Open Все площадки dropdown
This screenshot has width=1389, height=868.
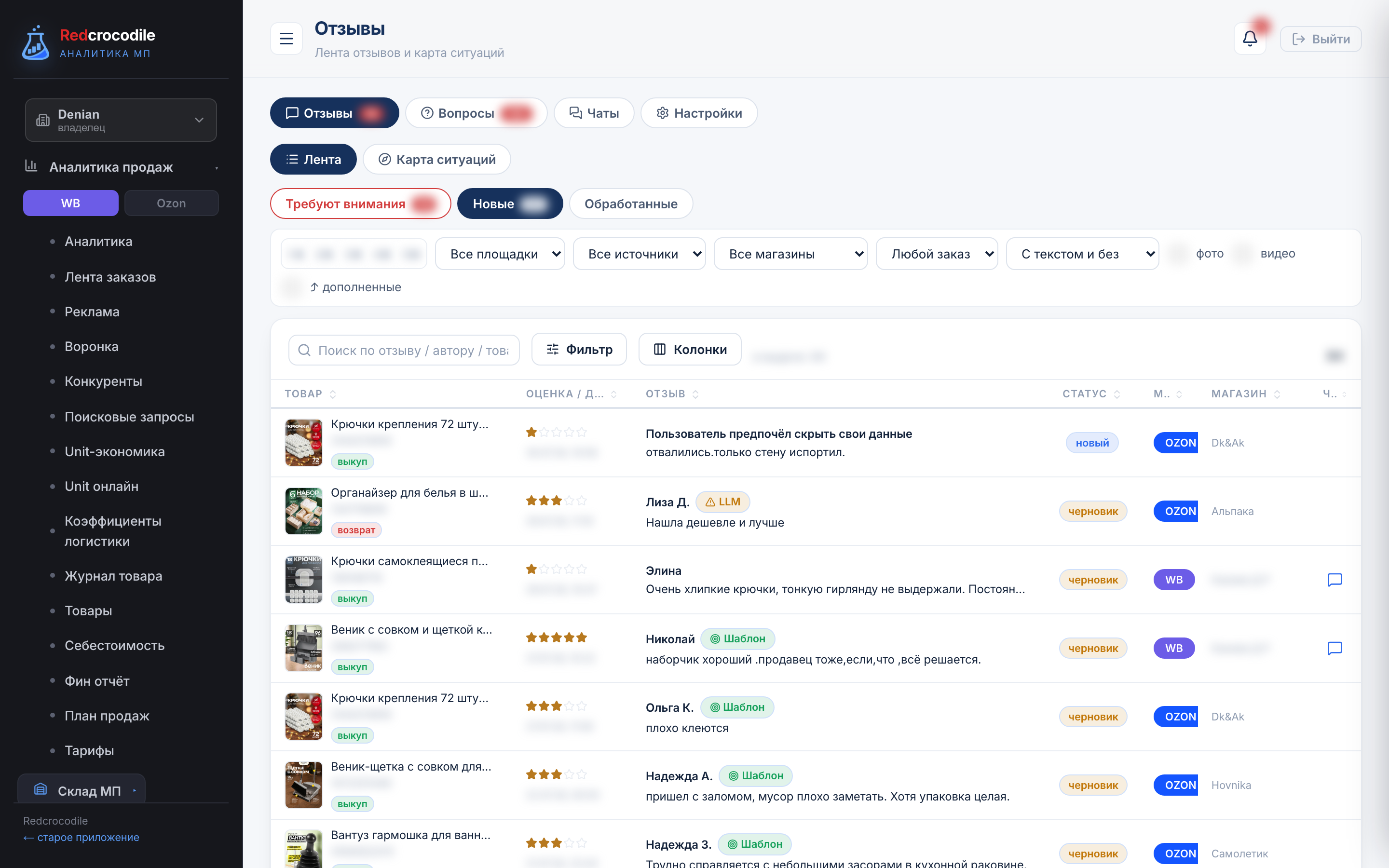[x=499, y=254]
